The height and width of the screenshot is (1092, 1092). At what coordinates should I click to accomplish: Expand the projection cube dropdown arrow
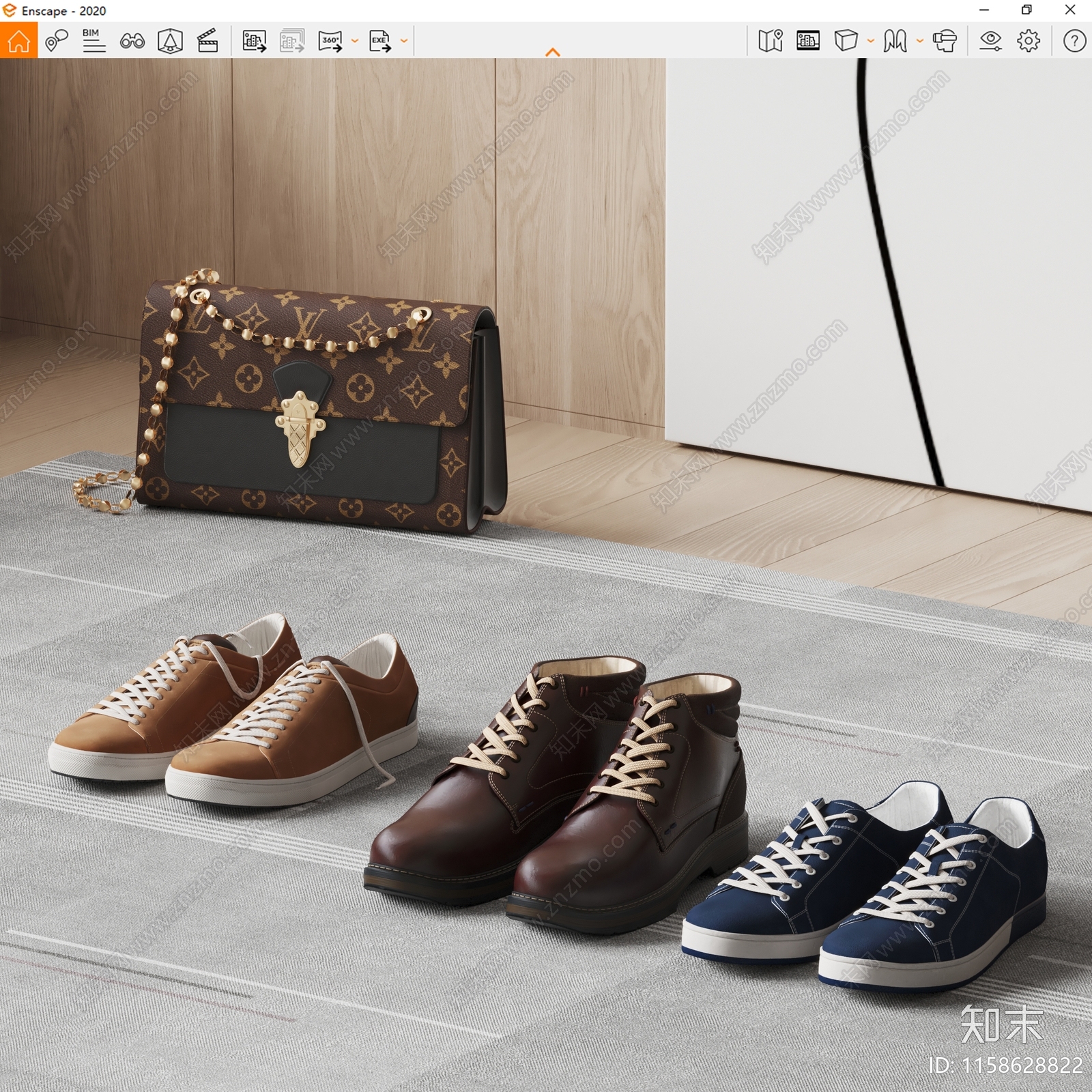point(870,41)
